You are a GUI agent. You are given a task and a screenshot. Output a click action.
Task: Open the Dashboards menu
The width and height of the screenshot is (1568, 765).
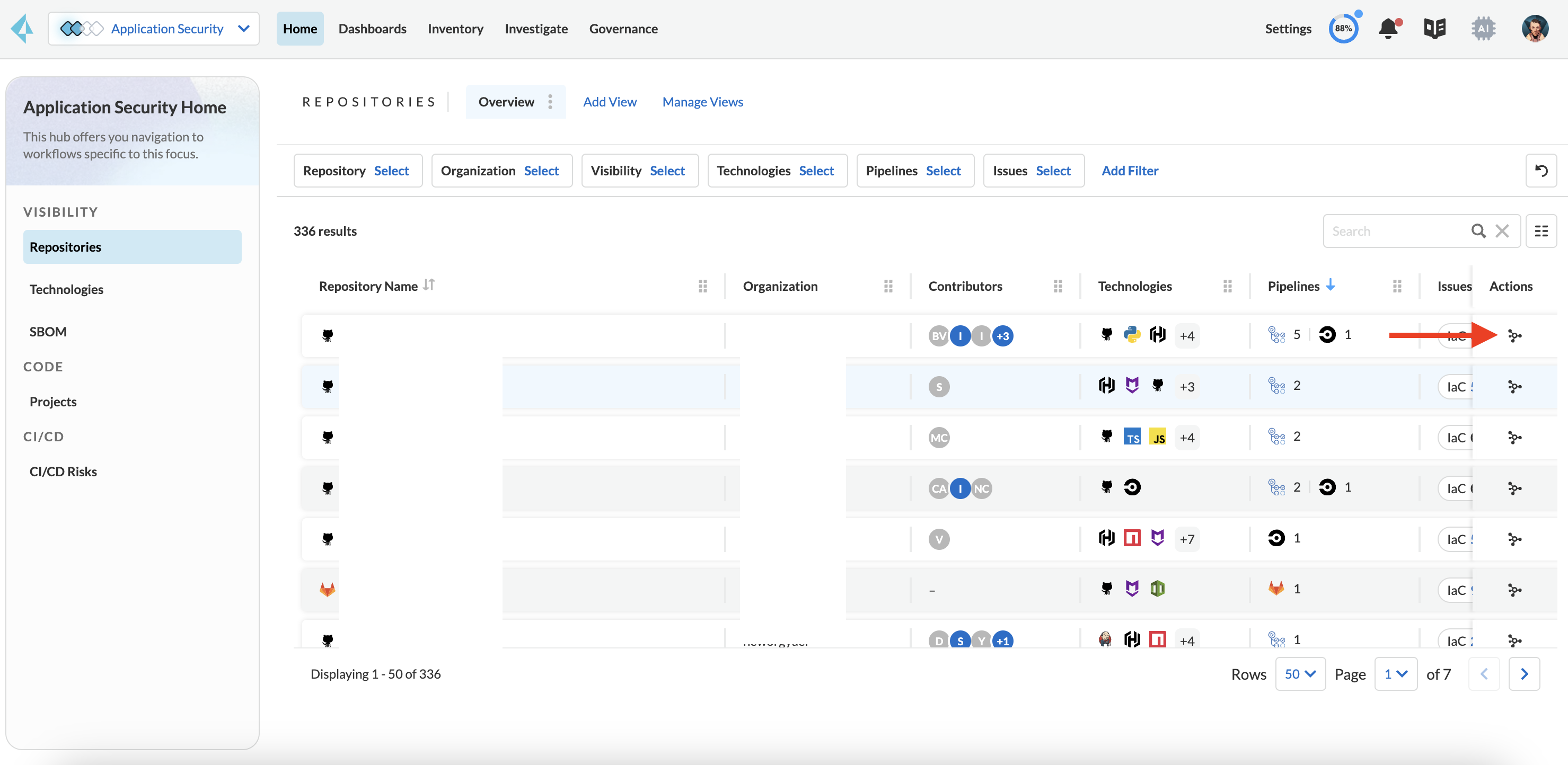(372, 29)
